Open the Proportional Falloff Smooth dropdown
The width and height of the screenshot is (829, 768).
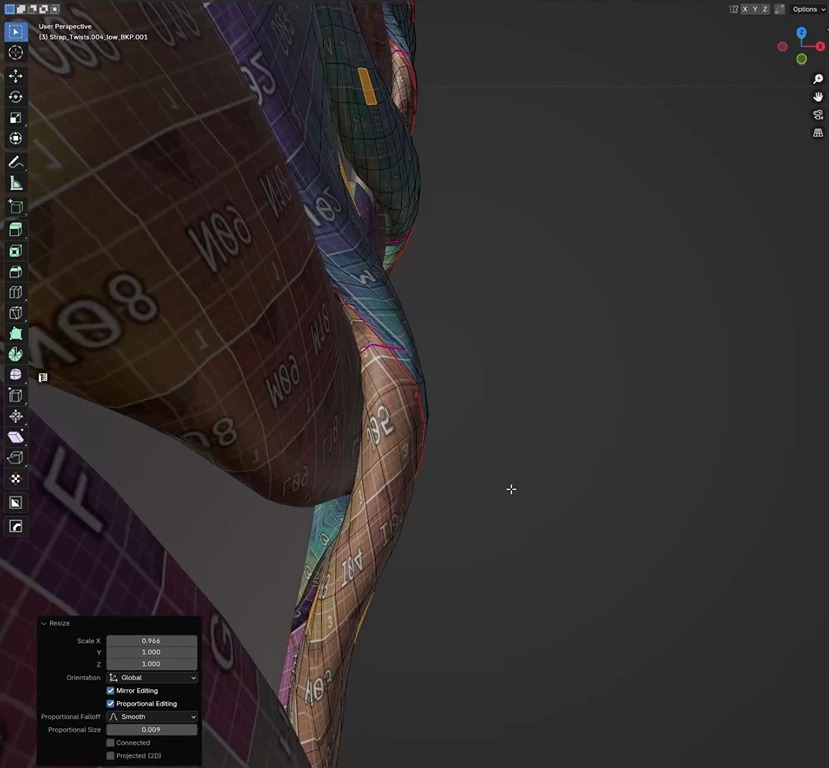[x=152, y=717]
